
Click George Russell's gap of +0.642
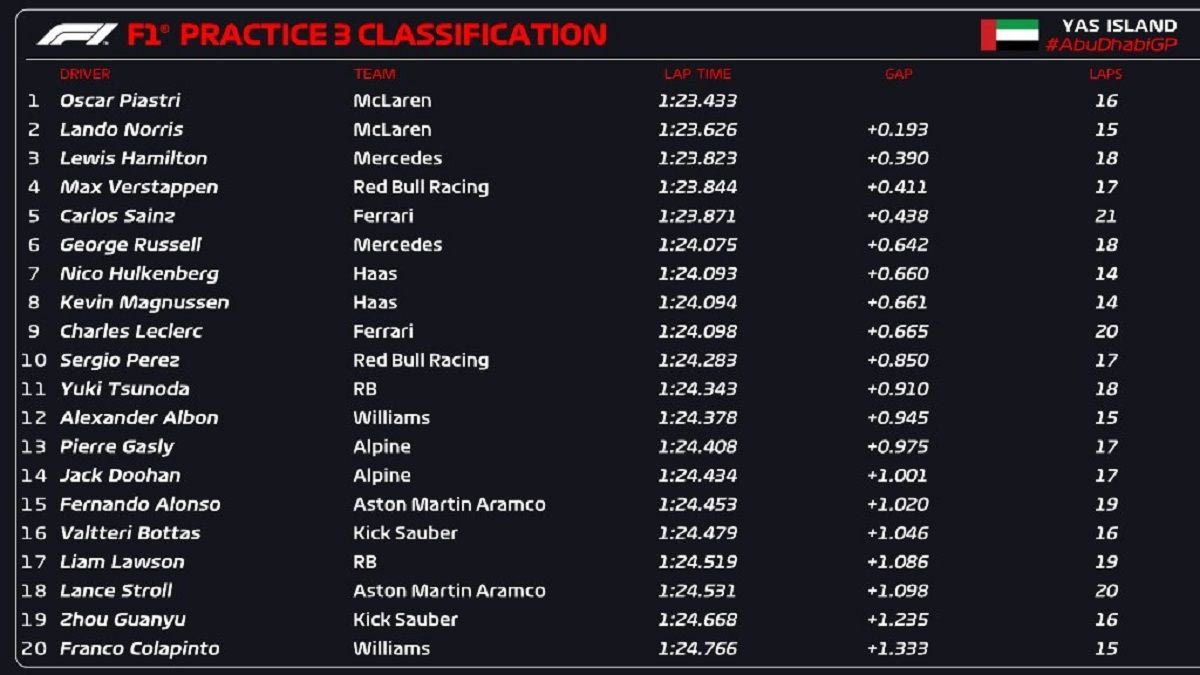[897, 245]
